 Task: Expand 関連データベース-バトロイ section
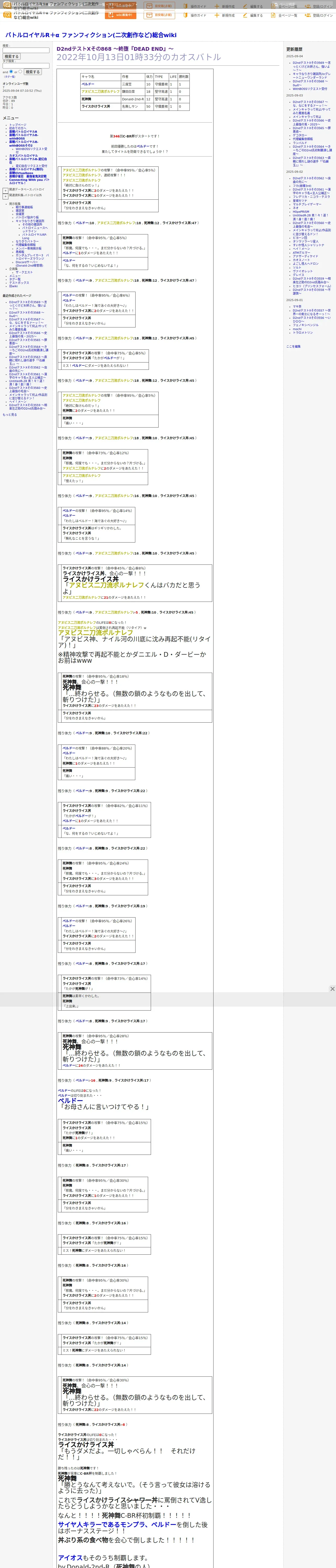pos(5,190)
